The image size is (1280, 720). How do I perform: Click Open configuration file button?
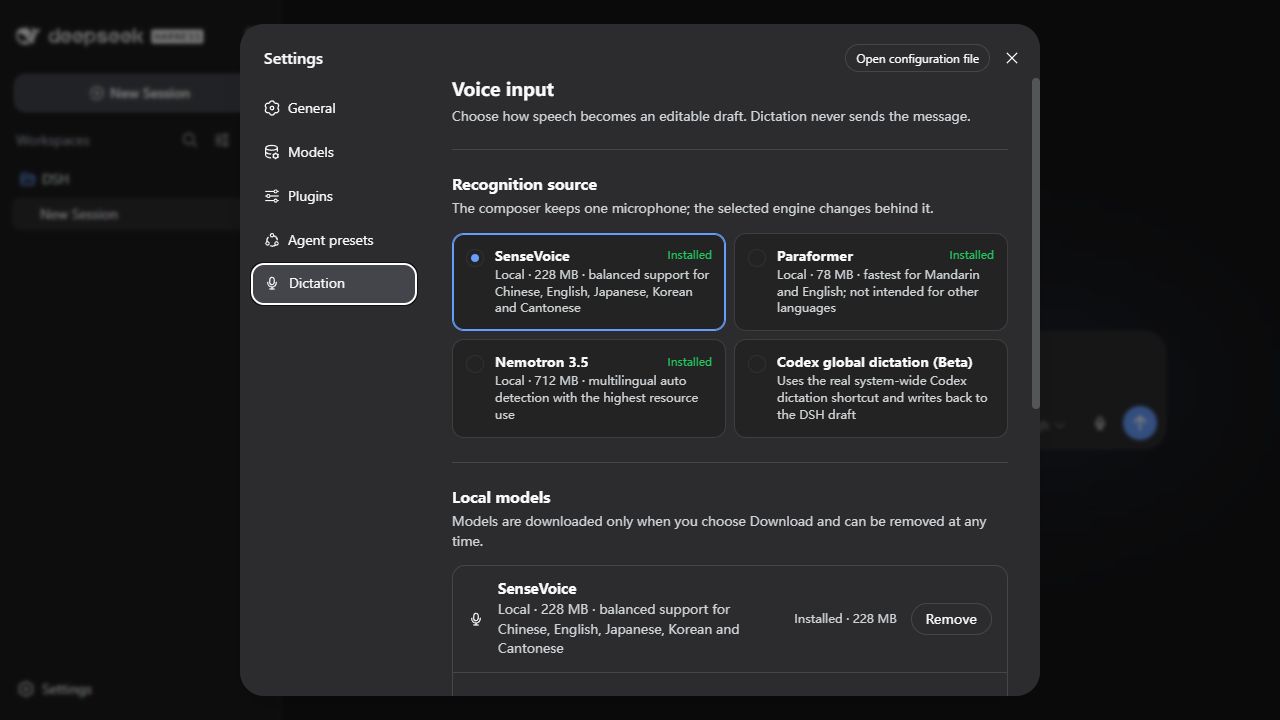coord(917,58)
